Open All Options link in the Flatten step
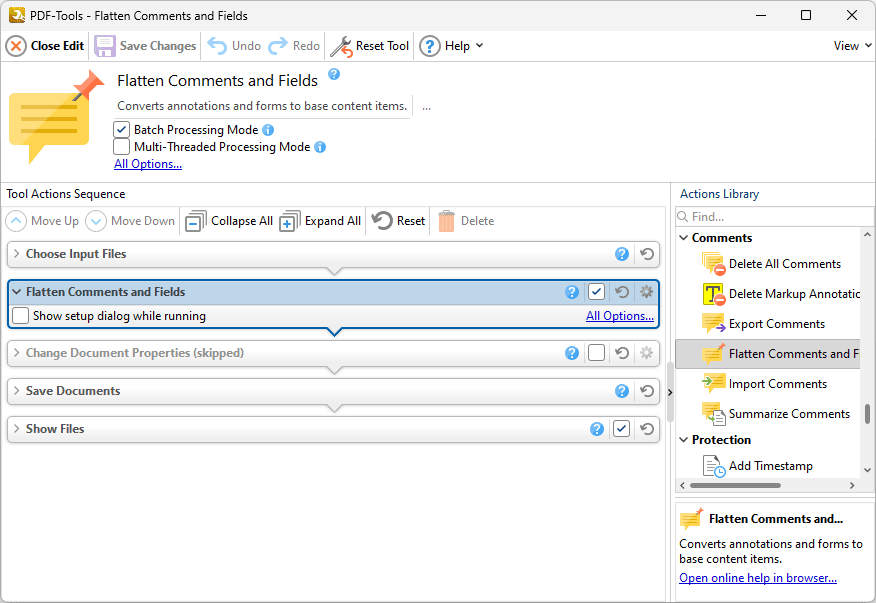The height and width of the screenshot is (603, 876). [x=620, y=316]
